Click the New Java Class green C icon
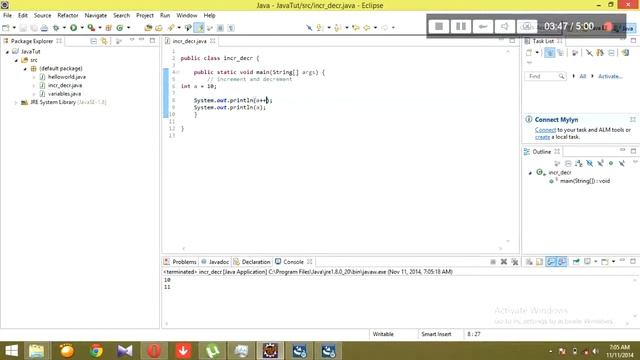The image size is (640, 360). pyautogui.click(x=120, y=28)
